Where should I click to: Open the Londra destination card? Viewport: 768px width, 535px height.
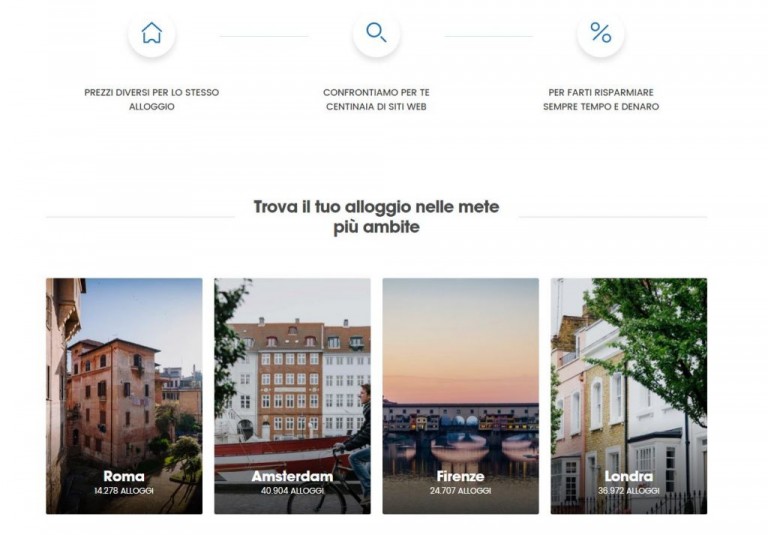pyautogui.click(x=629, y=396)
